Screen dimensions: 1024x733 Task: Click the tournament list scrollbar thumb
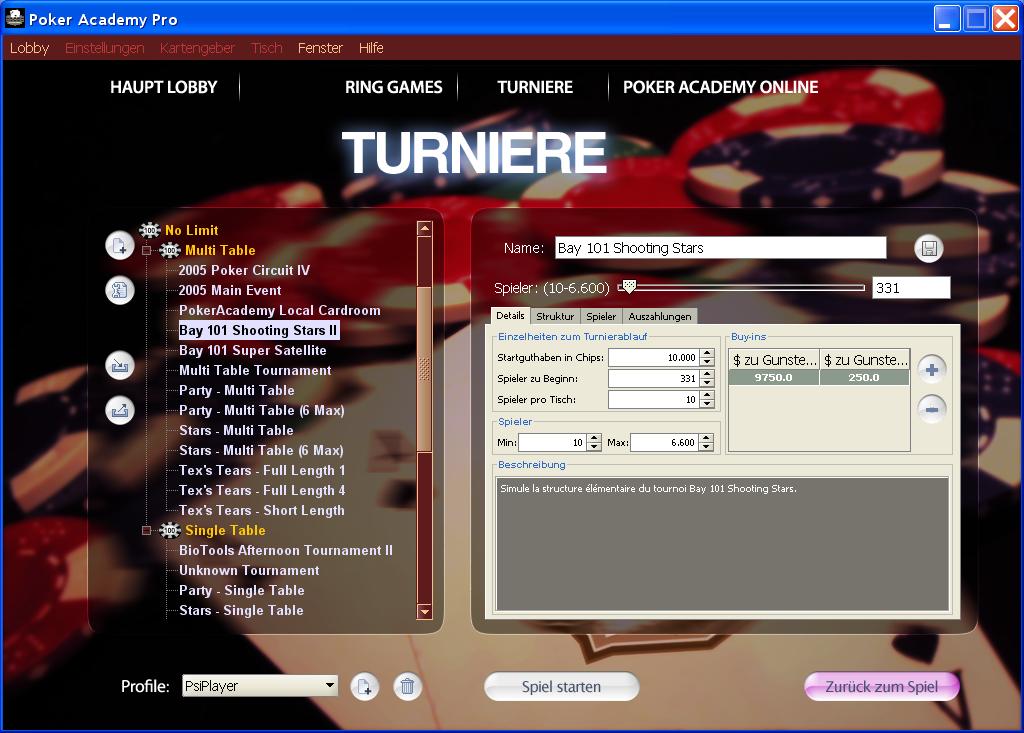pyautogui.click(x=424, y=369)
